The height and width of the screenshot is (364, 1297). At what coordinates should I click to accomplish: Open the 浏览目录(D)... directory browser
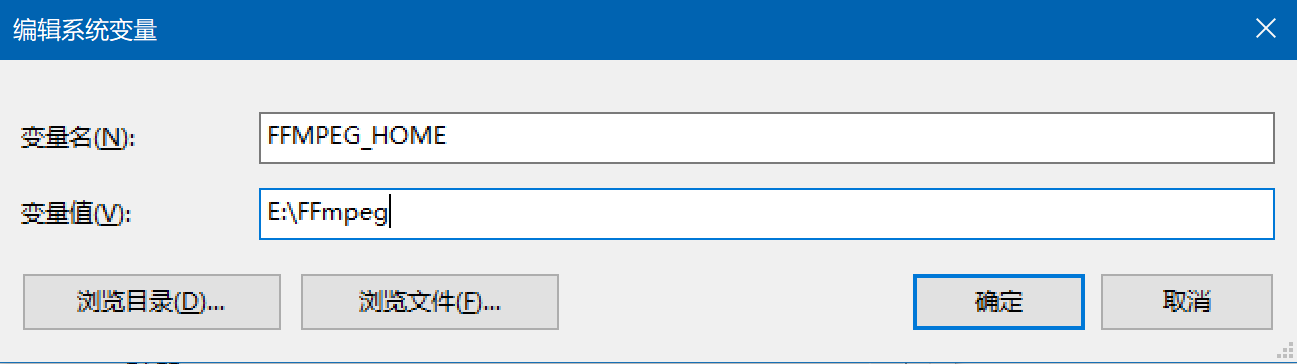(151, 302)
